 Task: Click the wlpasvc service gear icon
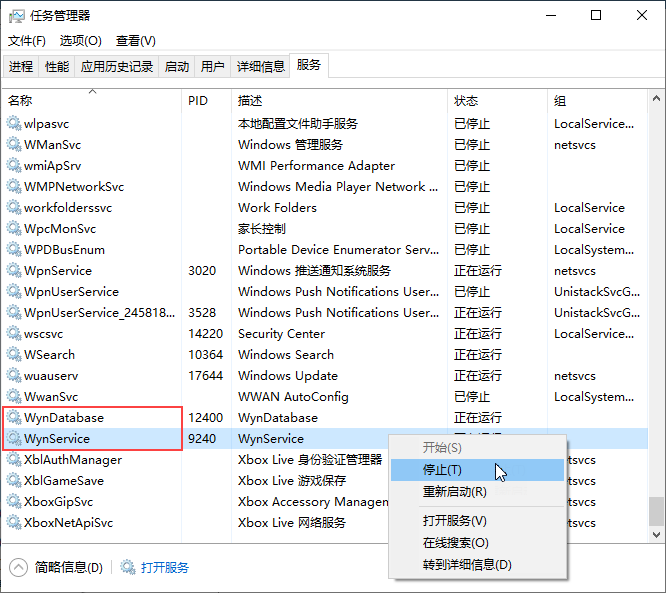pyautogui.click(x=14, y=124)
